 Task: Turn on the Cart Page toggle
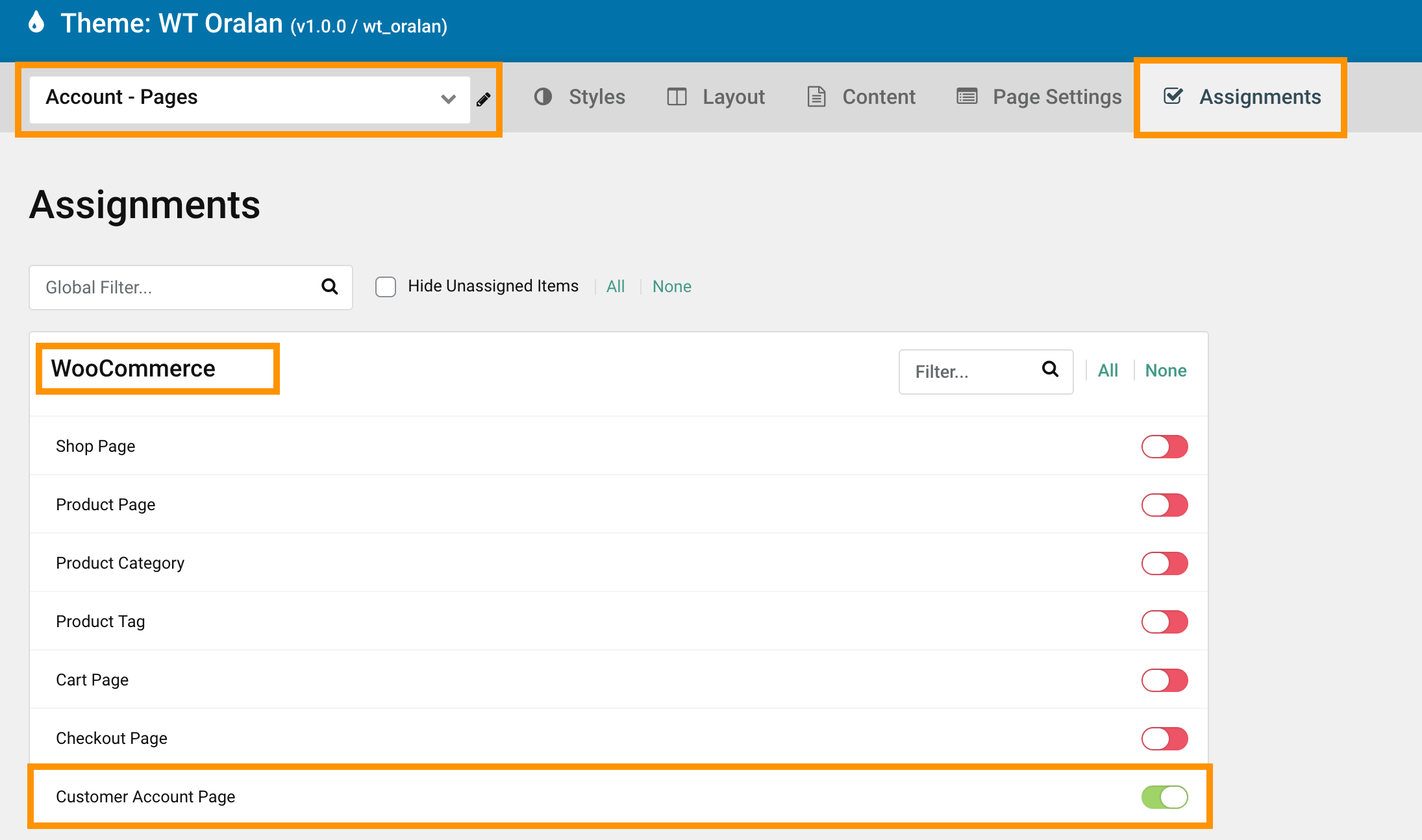tap(1164, 680)
